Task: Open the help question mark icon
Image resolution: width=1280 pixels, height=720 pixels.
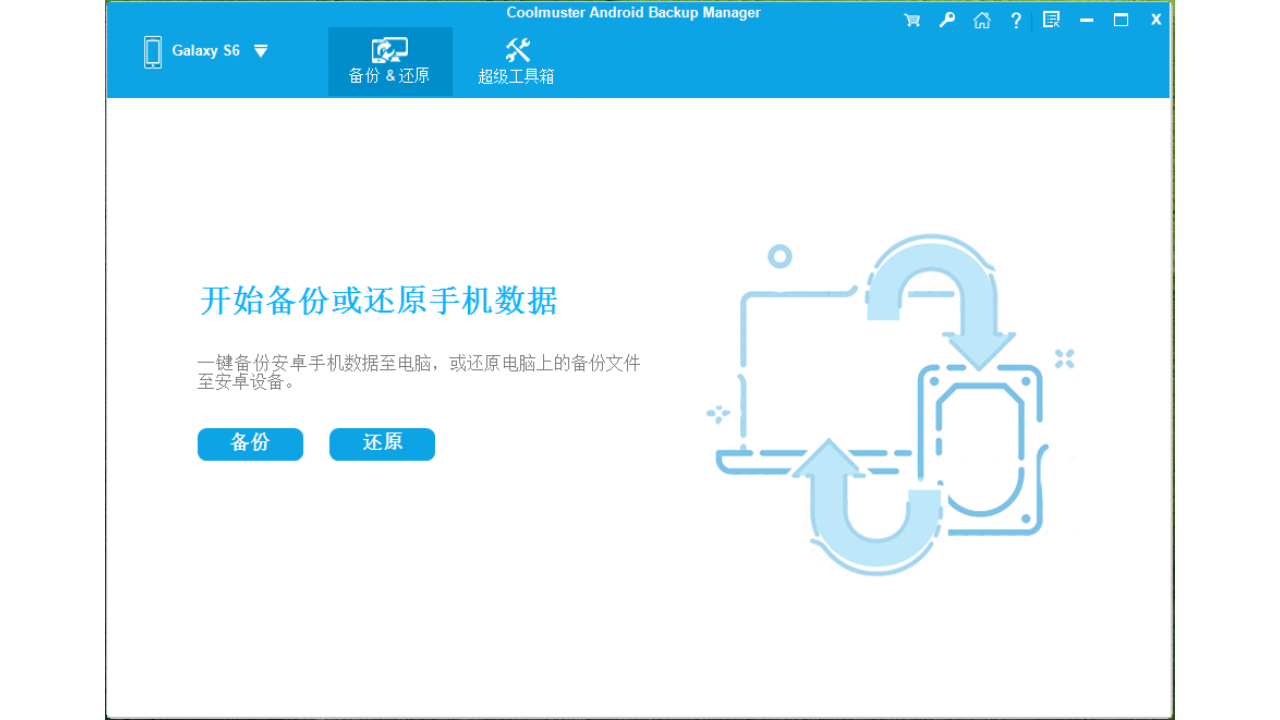Action: (1015, 19)
